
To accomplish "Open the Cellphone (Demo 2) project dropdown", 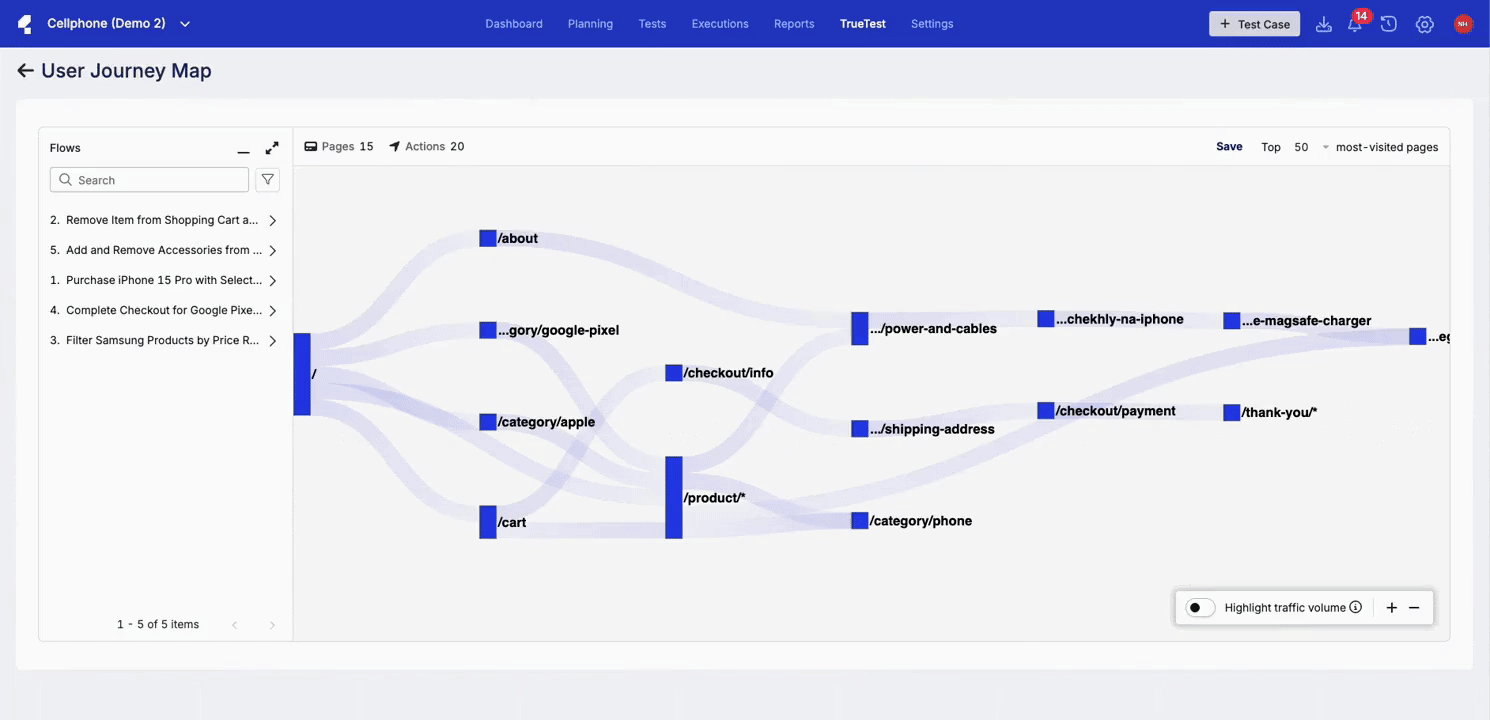I will click(x=118, y=23).
